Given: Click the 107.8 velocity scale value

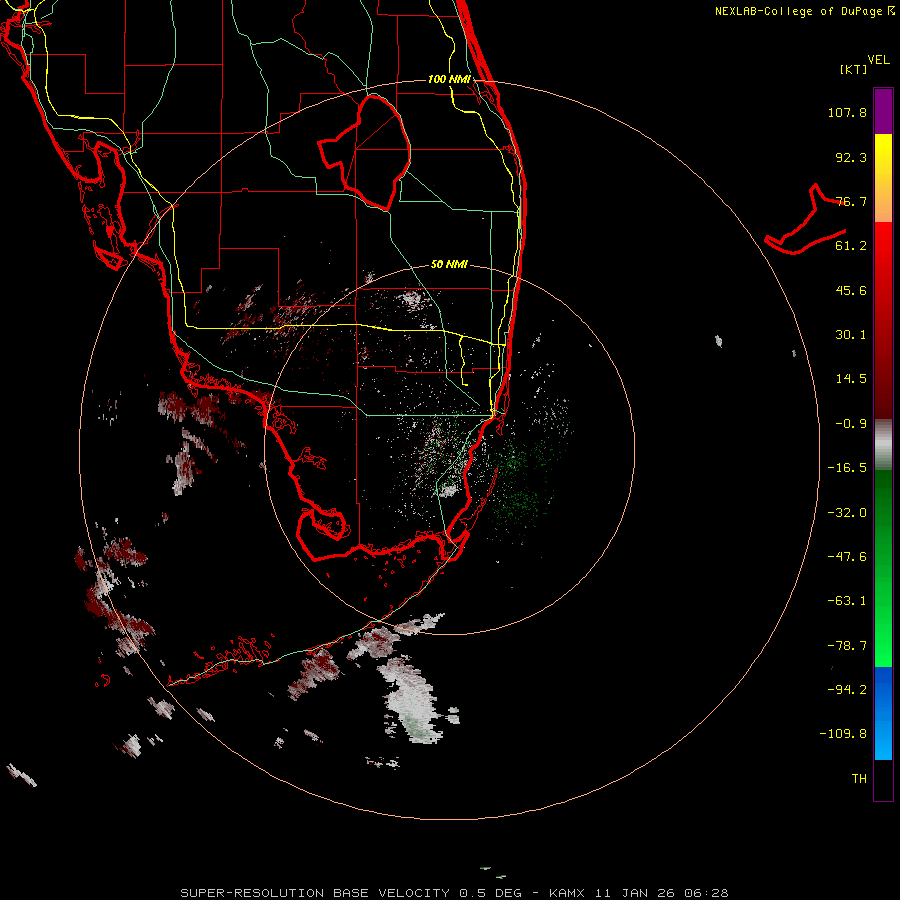Looking at the screenshot, I should [x=847, y=112].
